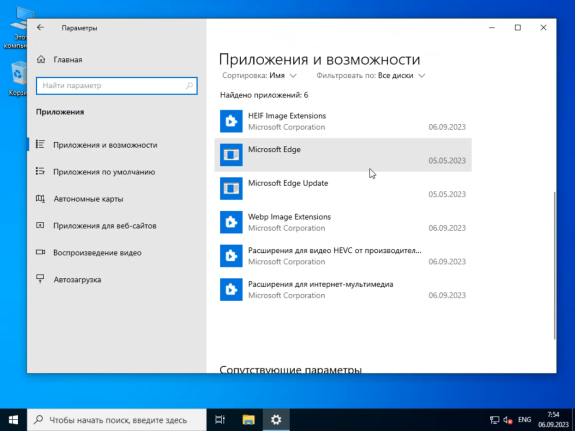This screenshot has width=575, height=431.
Task: Open the Автозагрузка section
Action: [x=117, y=280]
